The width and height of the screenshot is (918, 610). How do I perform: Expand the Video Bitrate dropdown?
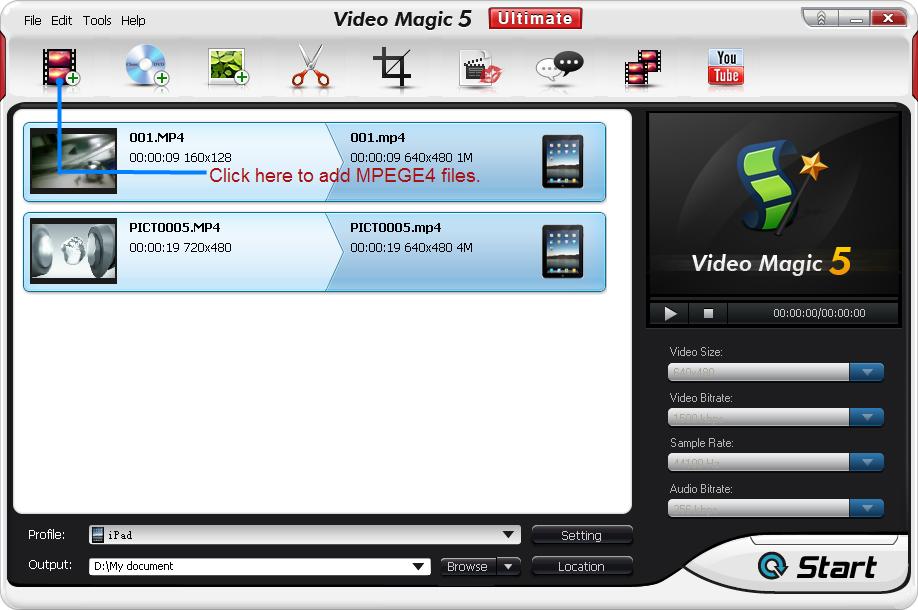[866, 417]
